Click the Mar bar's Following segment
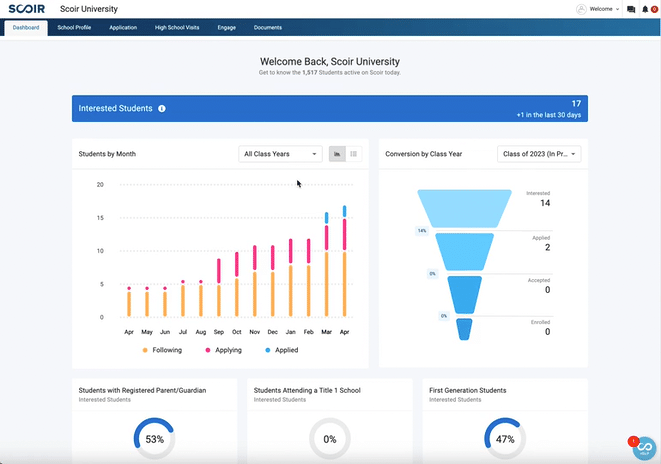Screen dimensions: 661x464 coord(327,284)
